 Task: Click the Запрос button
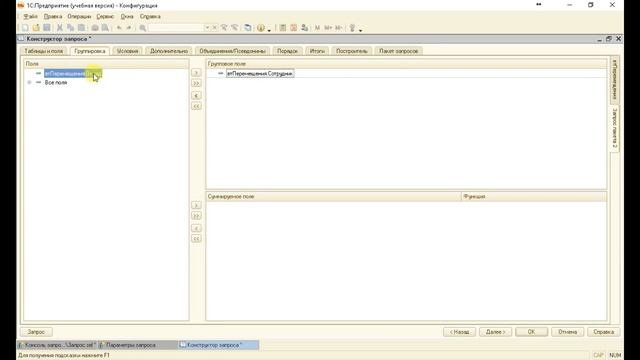(x=36, y=332)
